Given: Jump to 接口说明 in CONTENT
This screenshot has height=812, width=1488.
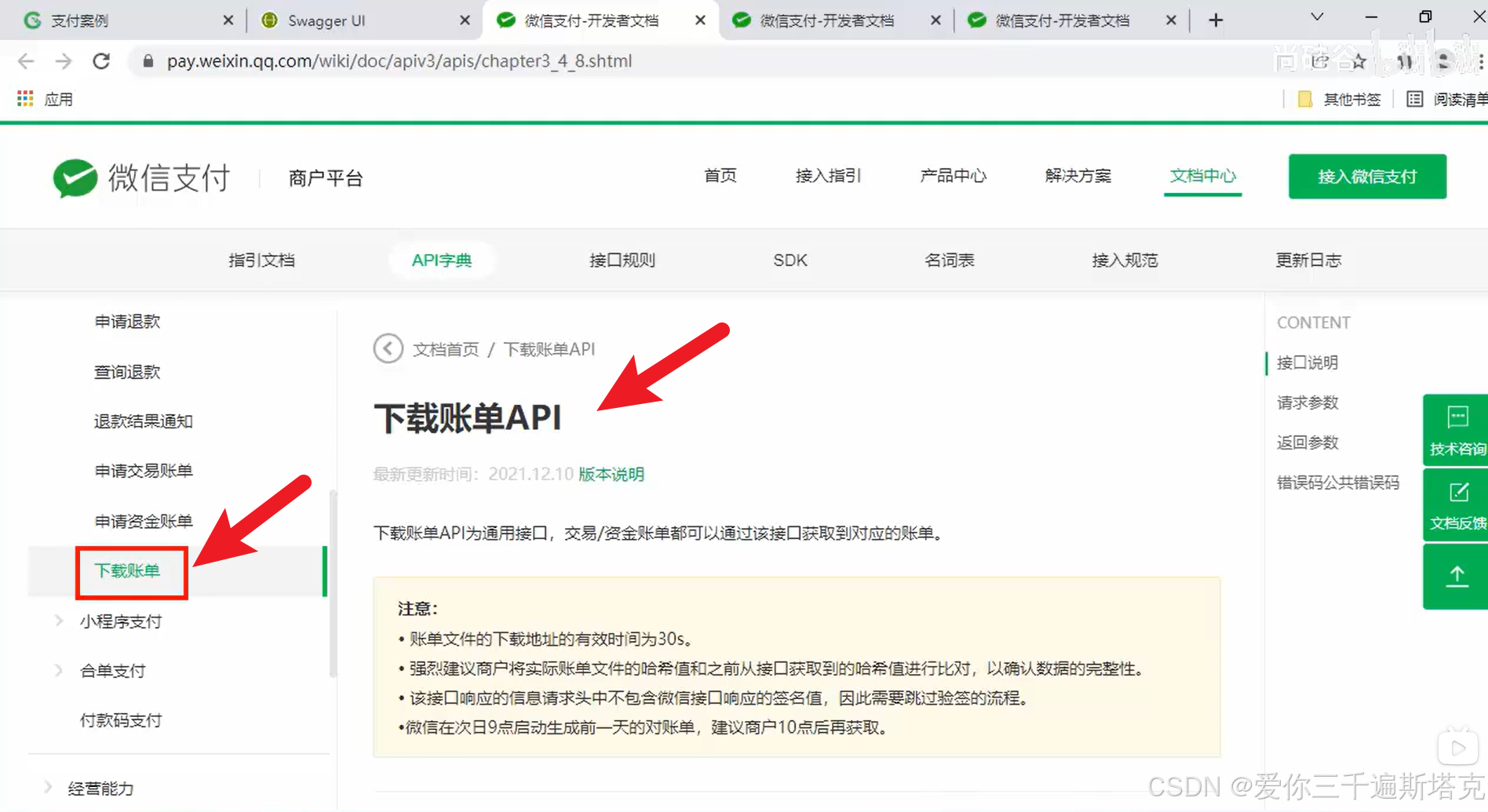Looking at the screenshot, I should coord(1307,362).
